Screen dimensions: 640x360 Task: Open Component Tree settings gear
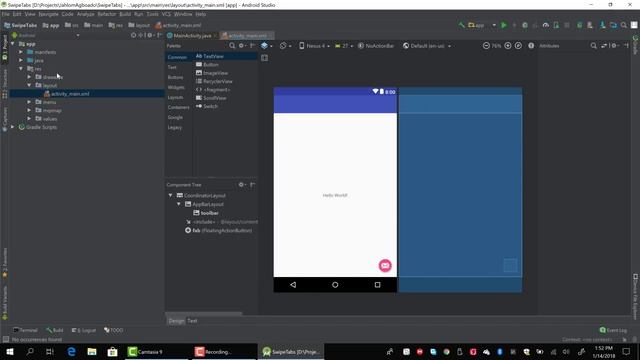[x=241, y=185]
